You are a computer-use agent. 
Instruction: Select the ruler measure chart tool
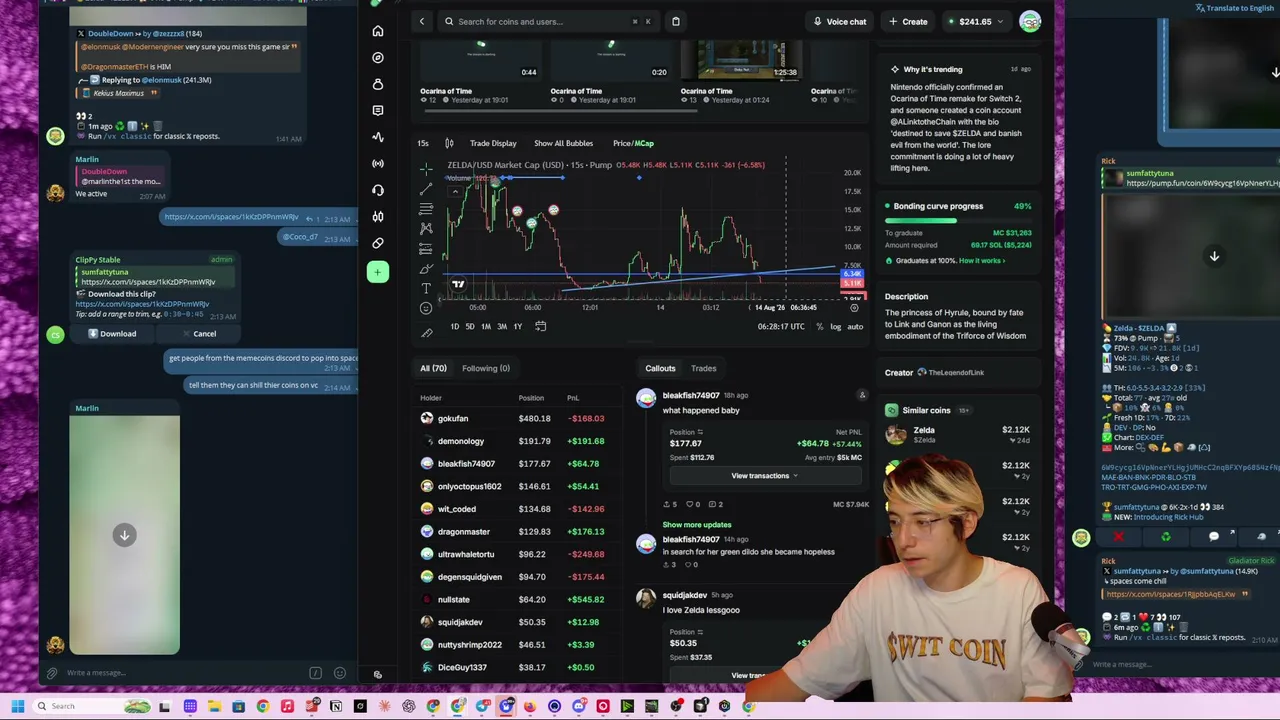[x=426, y=333]
